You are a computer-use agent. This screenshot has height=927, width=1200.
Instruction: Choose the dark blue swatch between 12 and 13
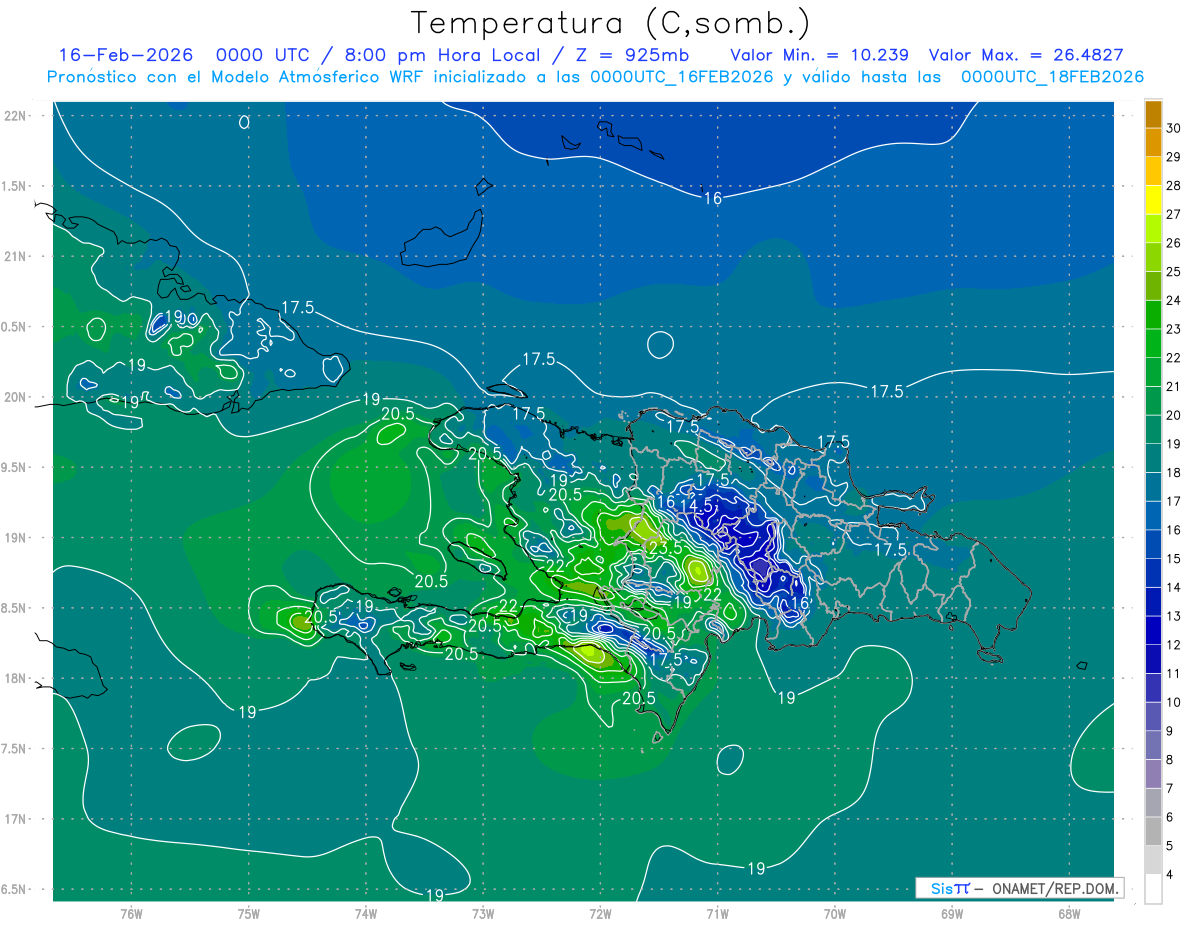[x=1153, y=630]
